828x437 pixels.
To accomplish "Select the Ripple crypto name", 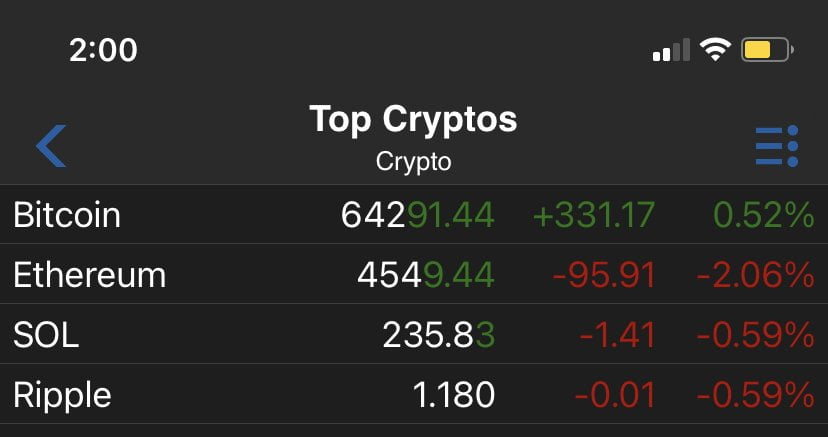I will pos(62,395).
